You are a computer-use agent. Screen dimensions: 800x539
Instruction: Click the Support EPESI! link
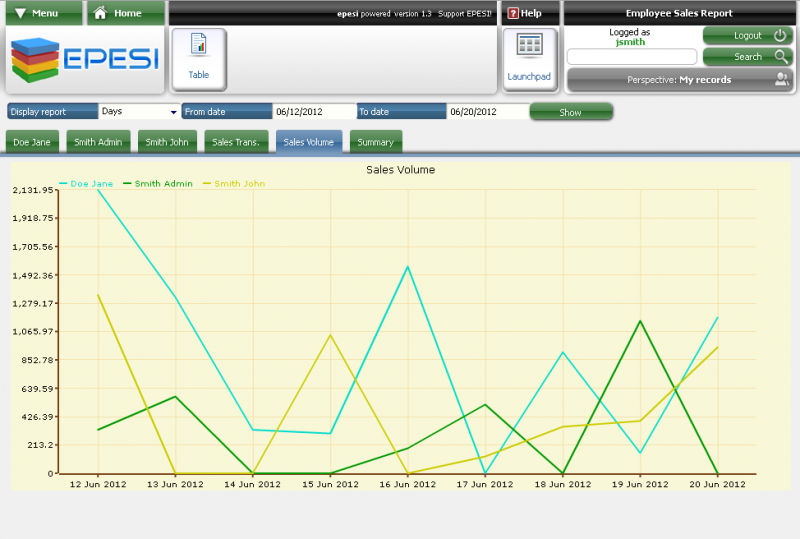(465, 14)
